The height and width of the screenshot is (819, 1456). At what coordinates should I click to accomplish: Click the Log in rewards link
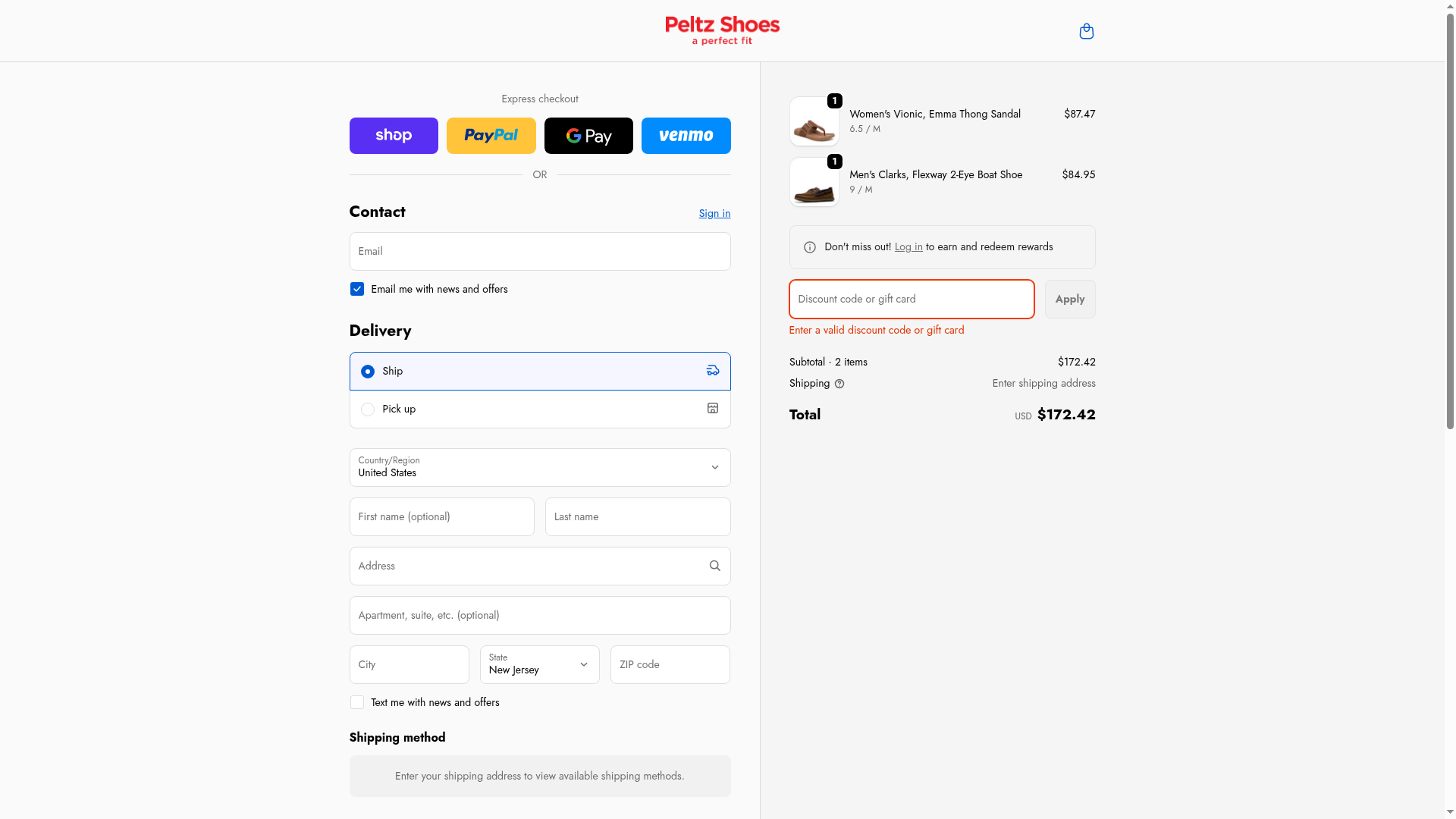908,246
